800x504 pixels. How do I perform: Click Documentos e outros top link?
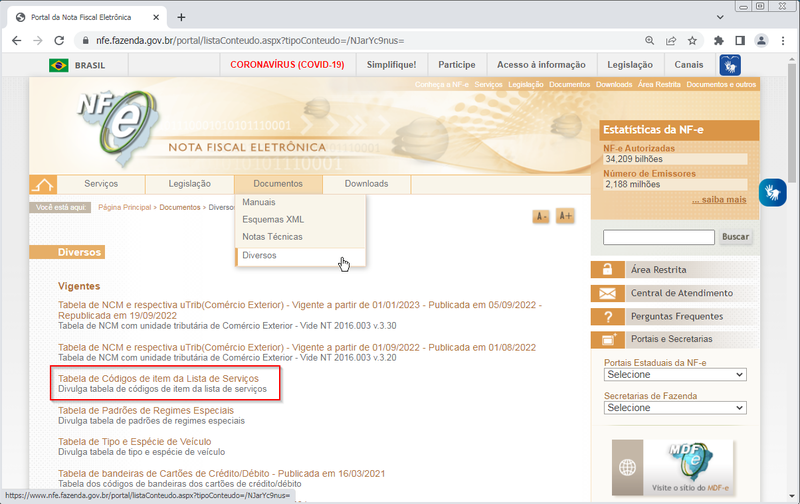click(x=721, y=85)
